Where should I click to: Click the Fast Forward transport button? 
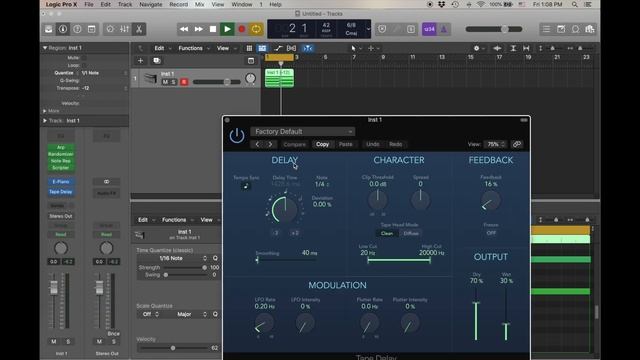pos(198,29)
